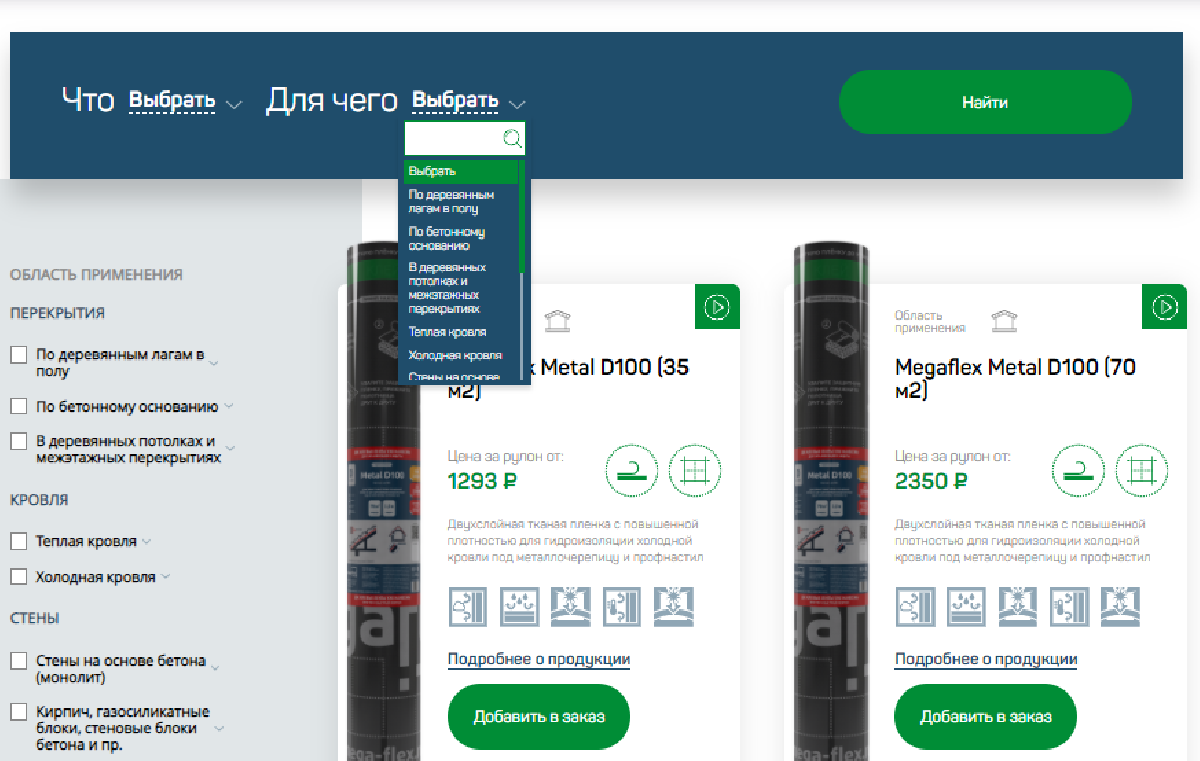Tick the sidebar 'По бетонному основанию' checkbox

tap(19, 407)
